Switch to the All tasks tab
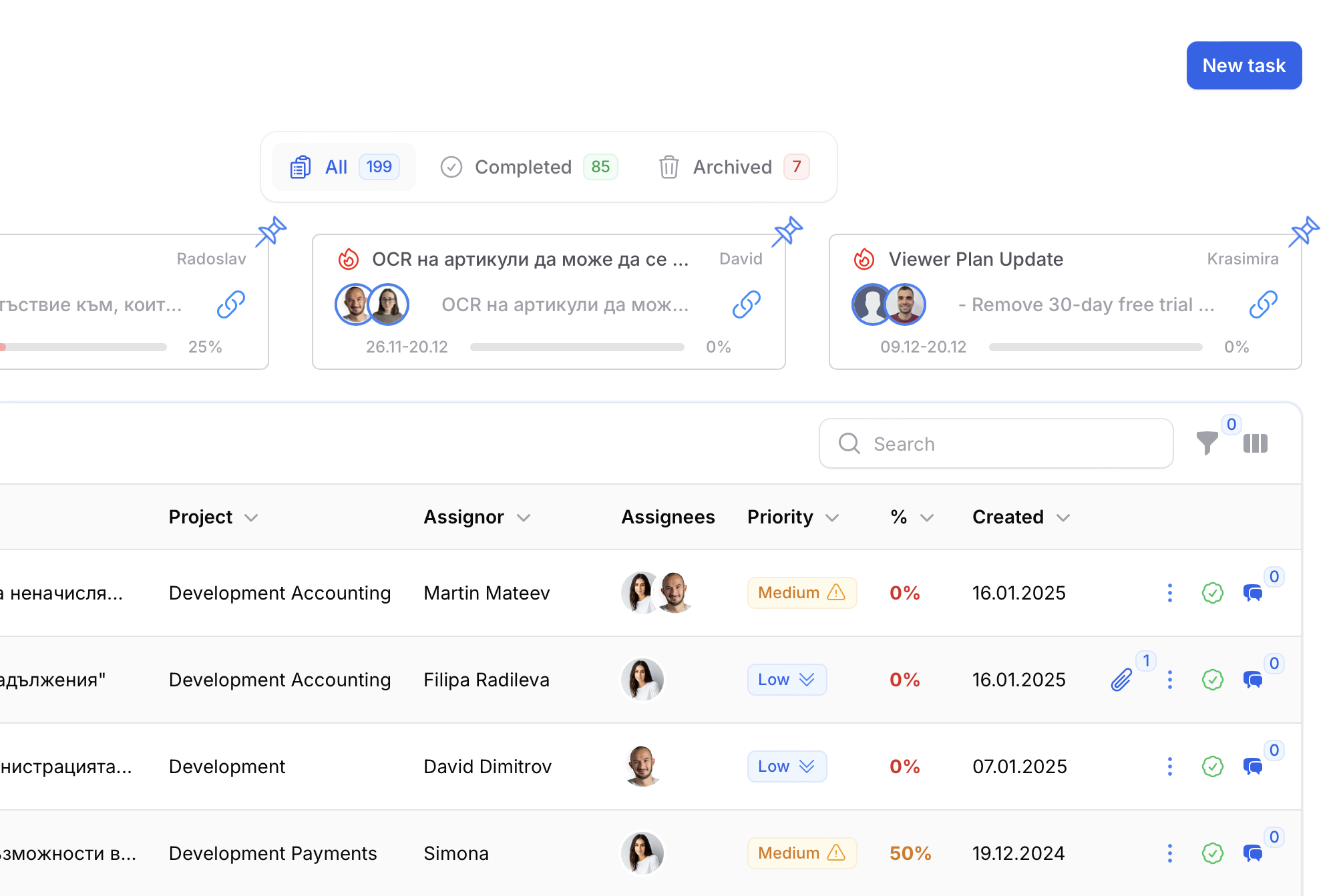The height and width of the screenshot is (896, 1337). pos(344,167)
